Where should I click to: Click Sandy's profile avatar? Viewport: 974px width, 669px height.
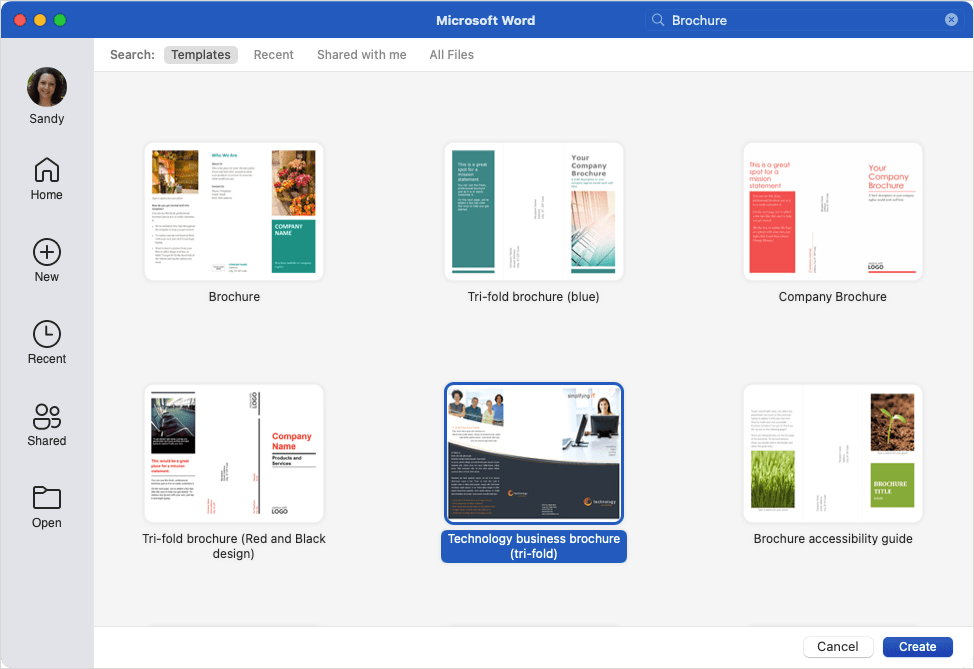pos(47,88)
